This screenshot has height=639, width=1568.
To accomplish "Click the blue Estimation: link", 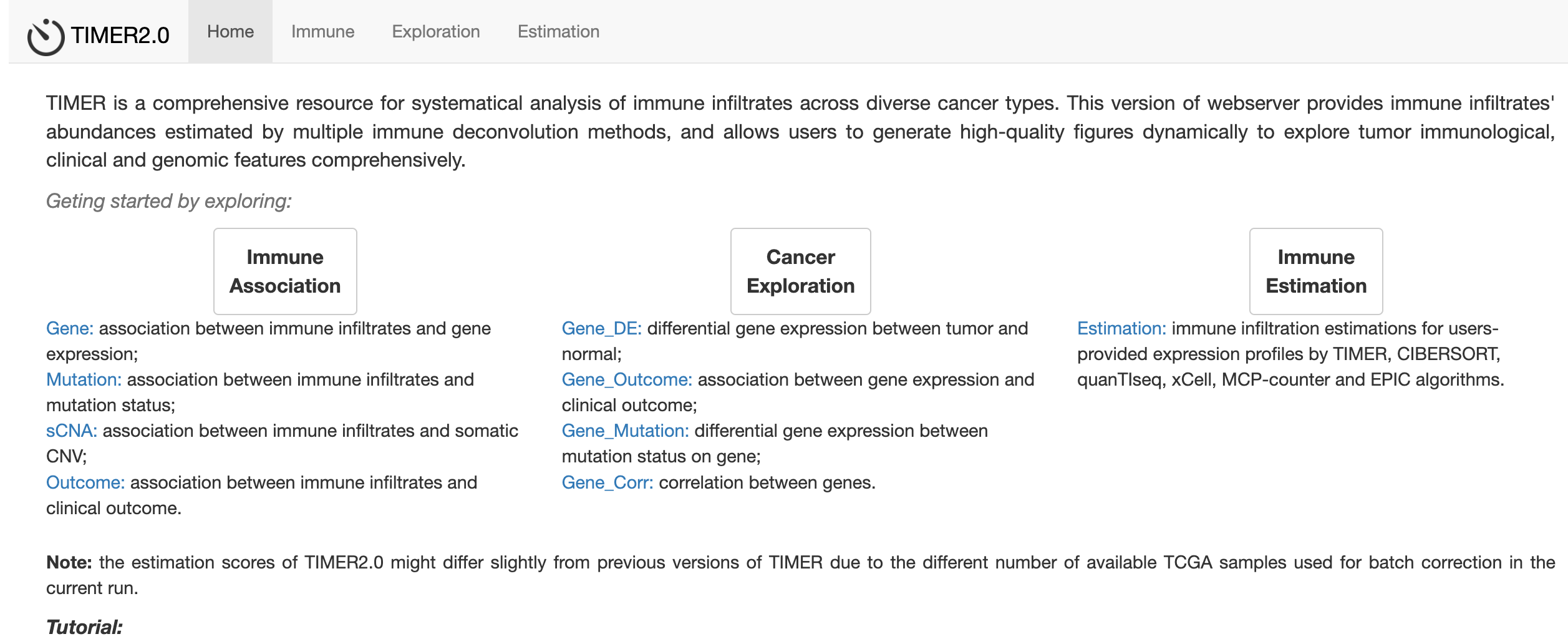I will 1121,329.
